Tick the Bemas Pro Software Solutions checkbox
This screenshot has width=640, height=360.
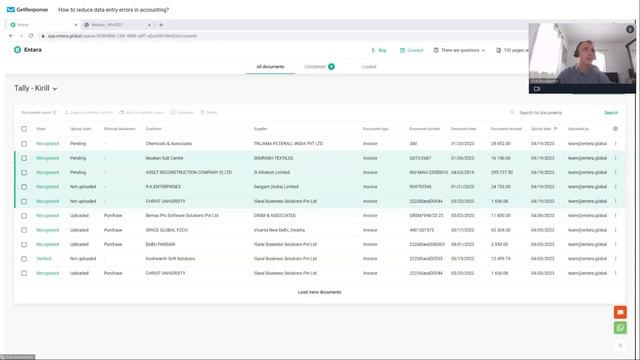click(24, 216)
